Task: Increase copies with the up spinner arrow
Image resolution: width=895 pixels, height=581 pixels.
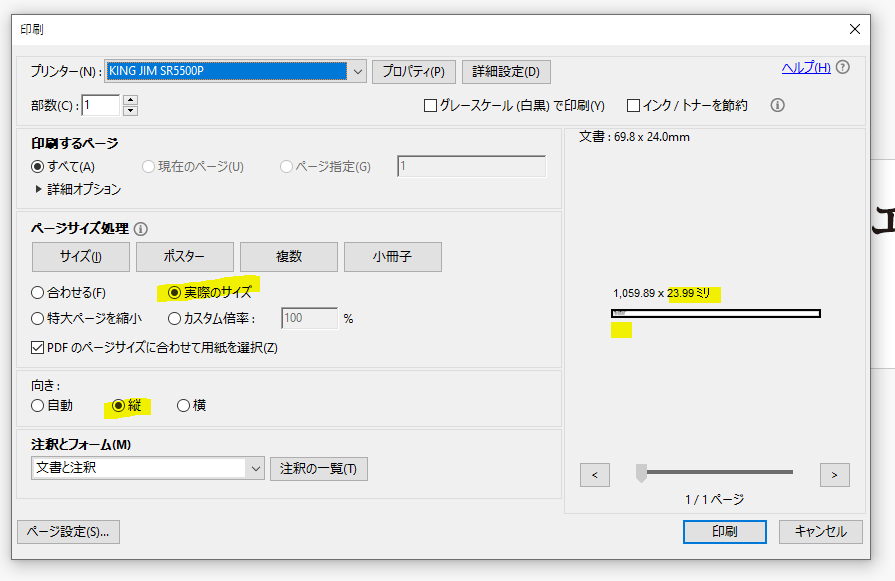Action: 130,100
